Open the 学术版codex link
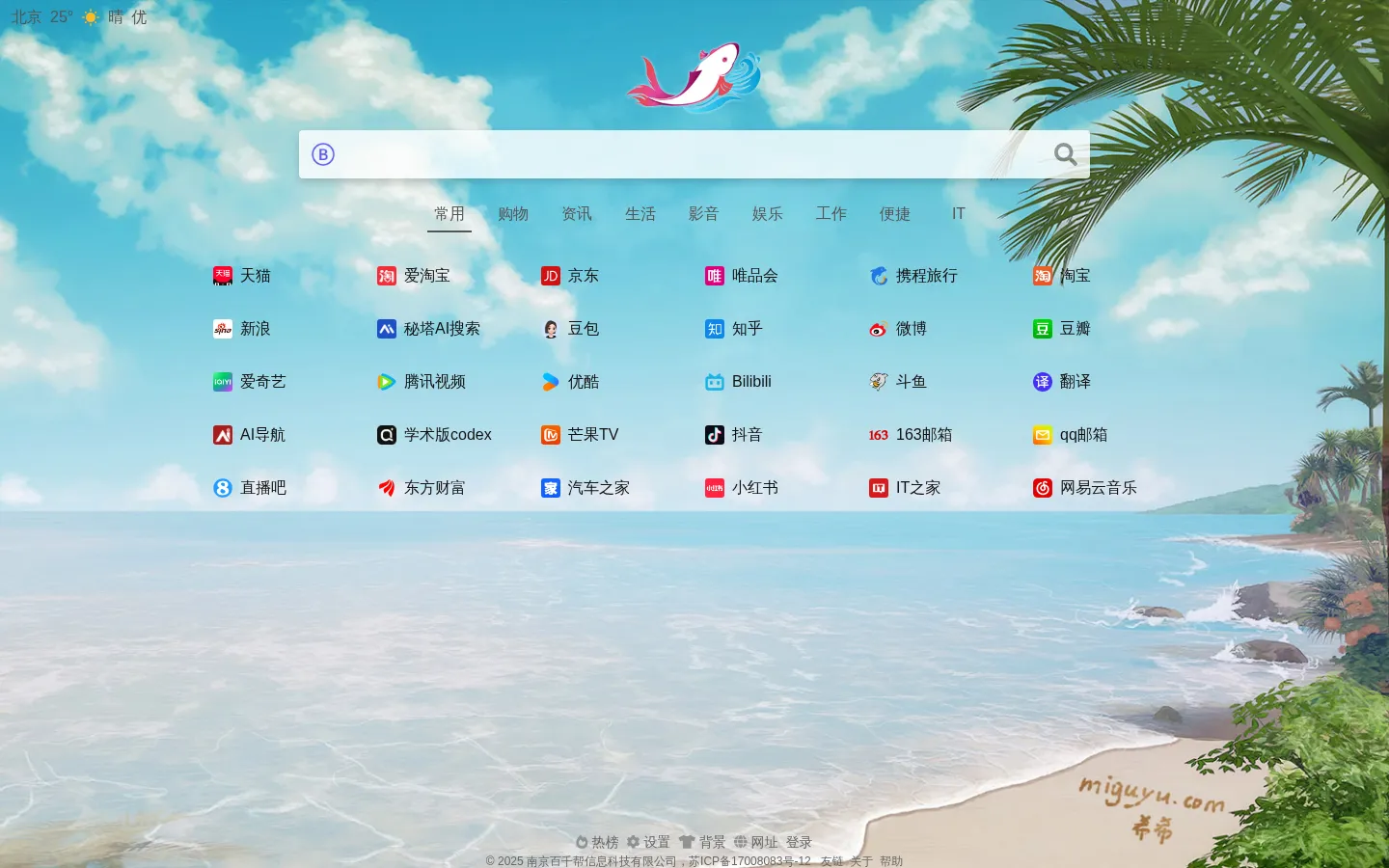The image size is (1389, 868). coord(434,435)
